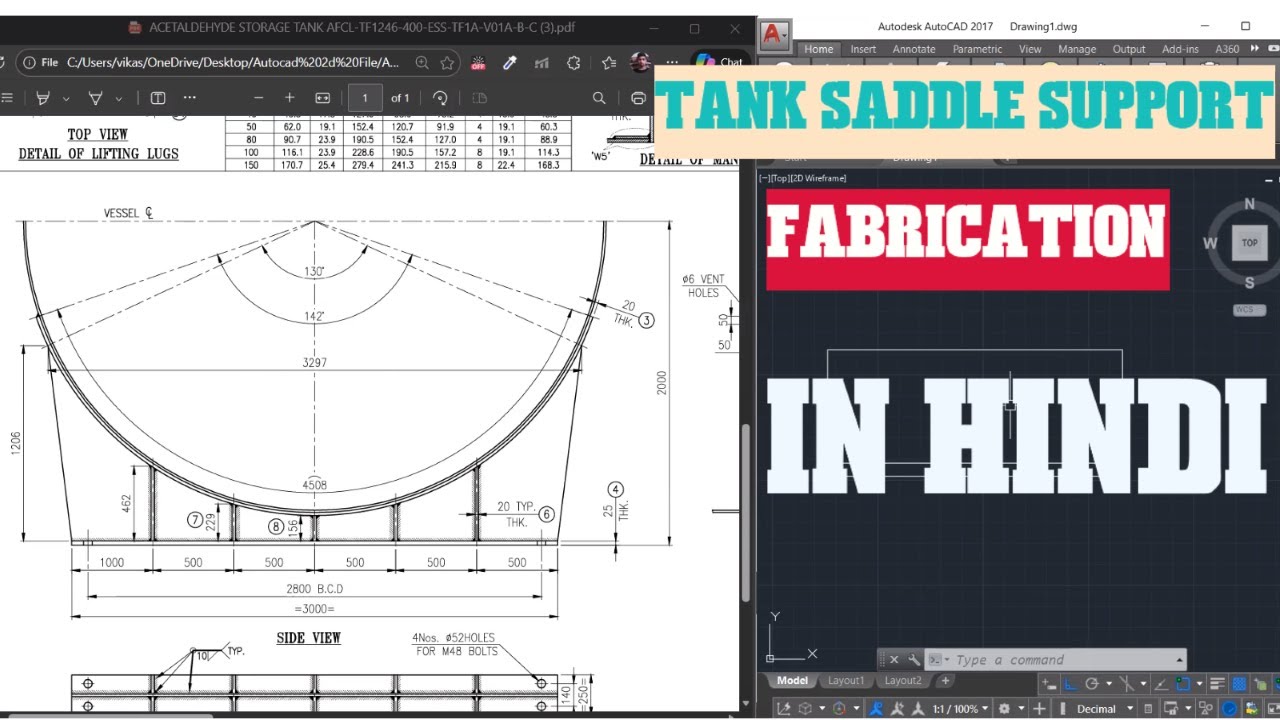1280x720 pixels.
Task: Switch to the Annotate ribbon tab
Action: pyautogui.click(x=914, y=49)
